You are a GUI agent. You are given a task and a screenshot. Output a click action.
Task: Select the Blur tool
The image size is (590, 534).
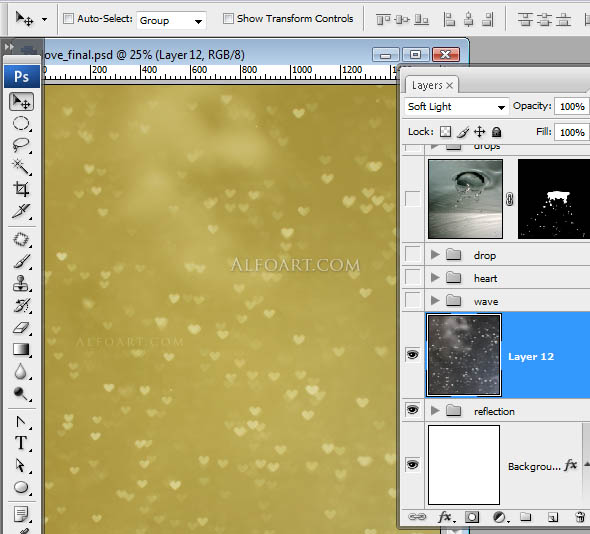point(21,371)
